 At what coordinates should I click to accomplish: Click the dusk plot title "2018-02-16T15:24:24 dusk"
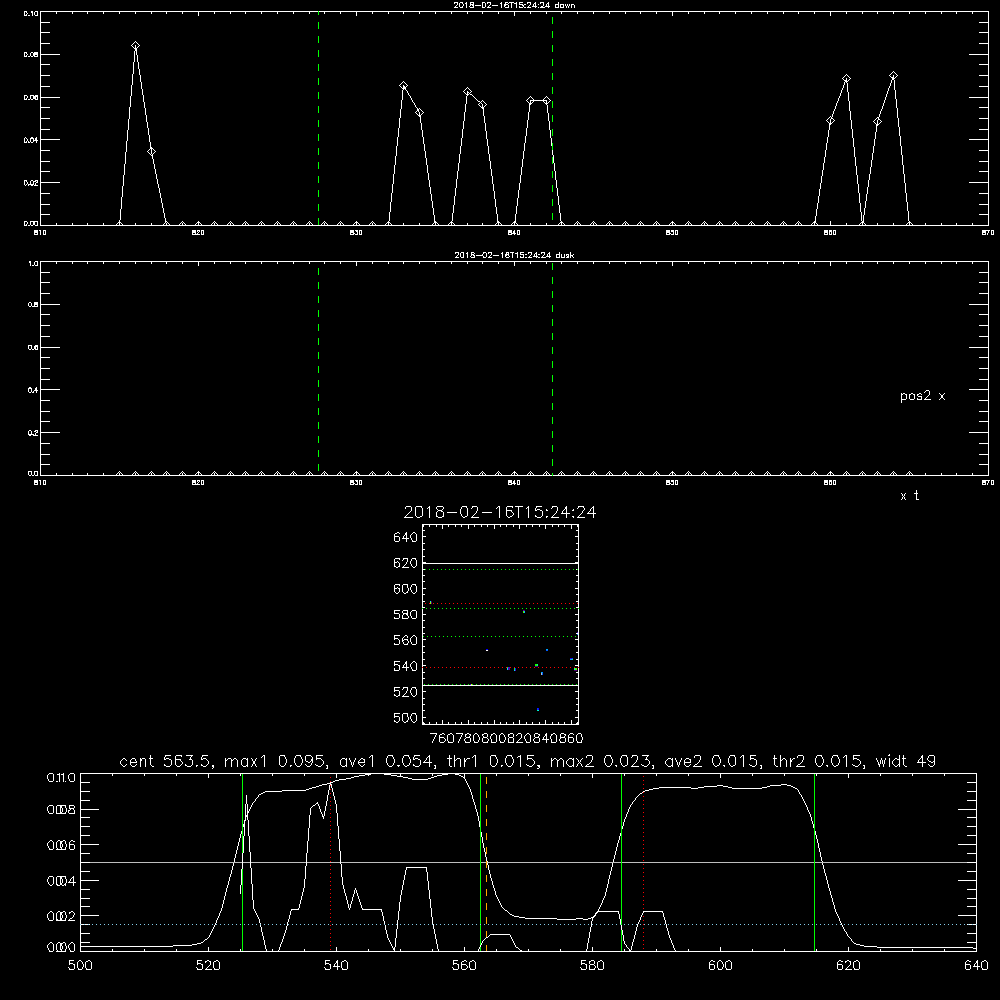[x=514, y=255]
